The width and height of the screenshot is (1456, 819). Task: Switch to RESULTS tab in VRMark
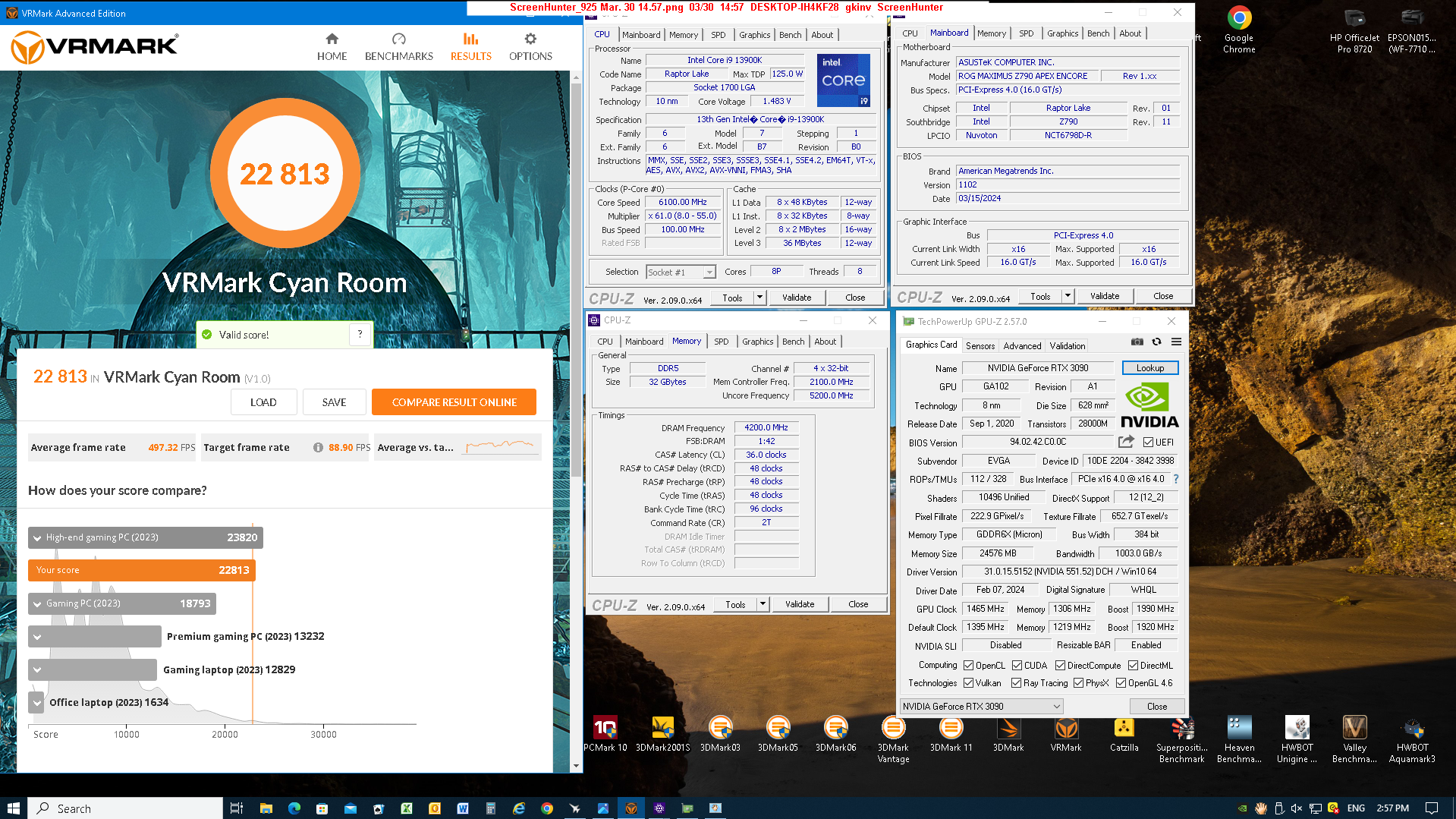[470, 47]
